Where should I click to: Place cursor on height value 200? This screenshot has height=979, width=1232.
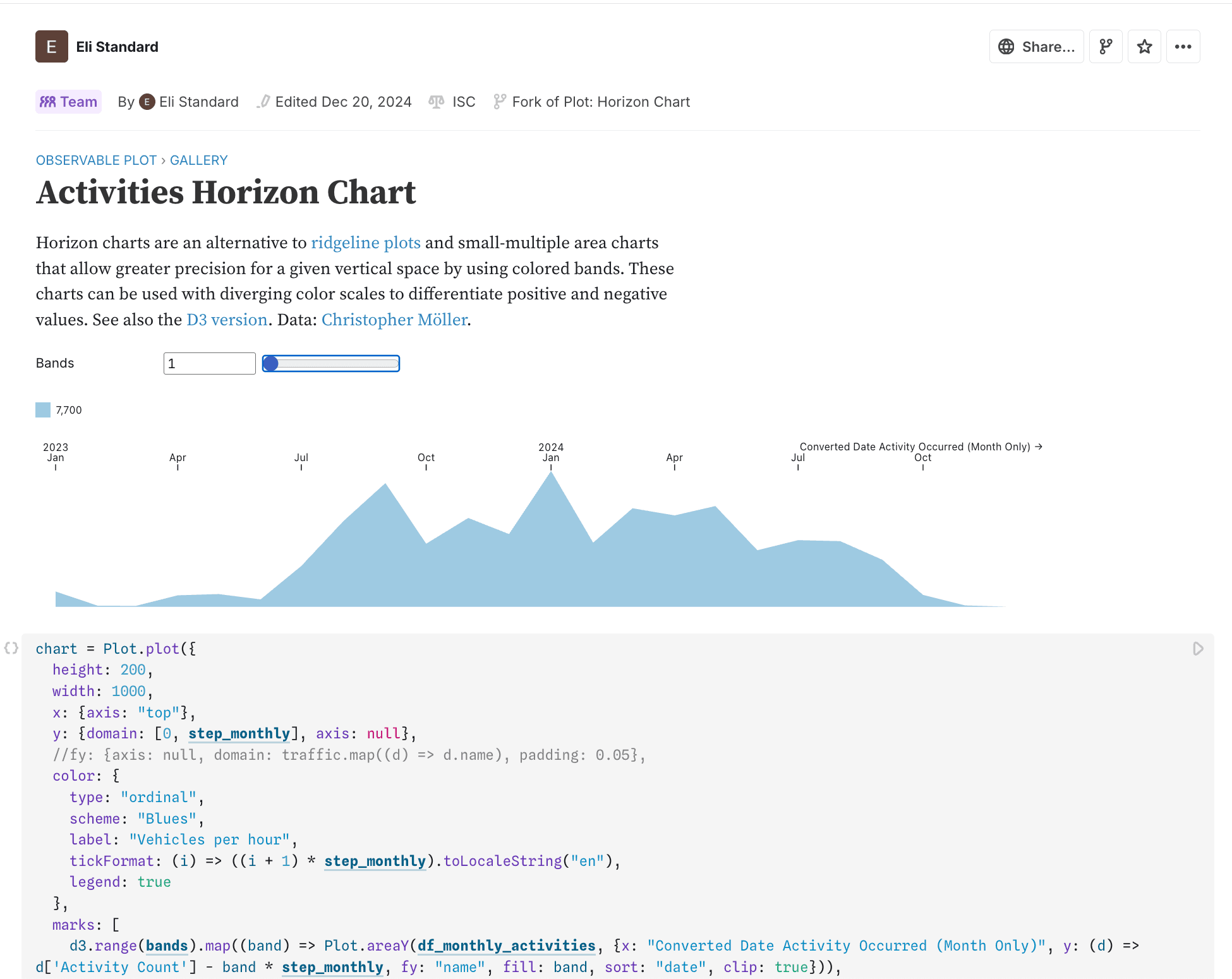[133, 670]
